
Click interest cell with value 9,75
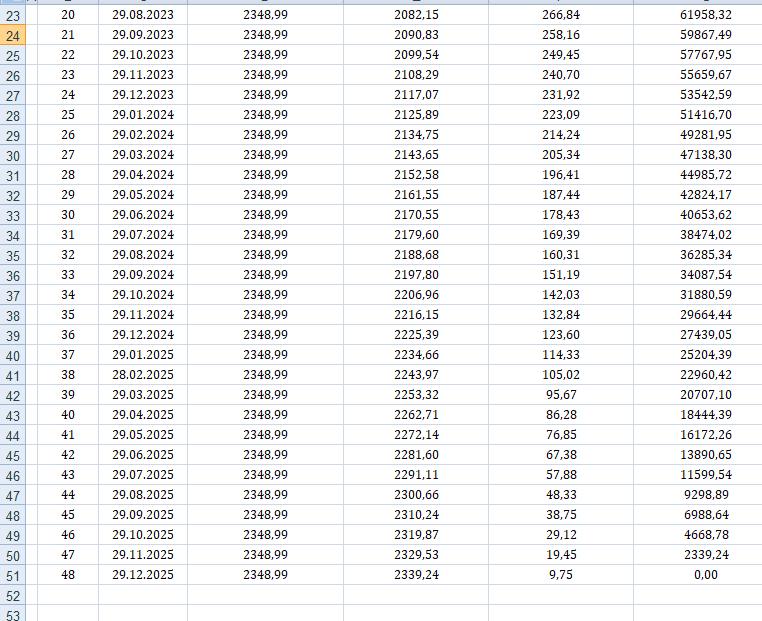coord(560,575)
